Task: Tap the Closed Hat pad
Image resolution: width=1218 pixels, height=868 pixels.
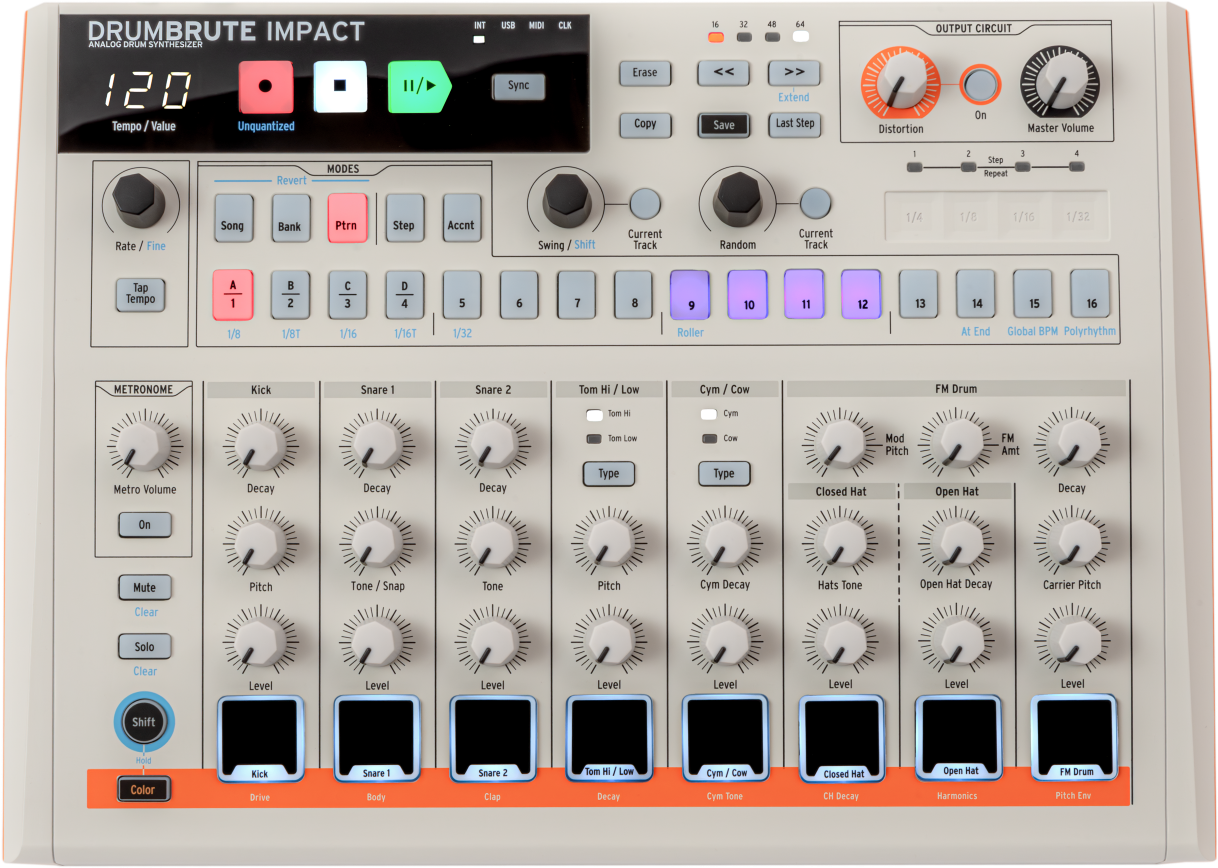Action: [x=840, y=736]
